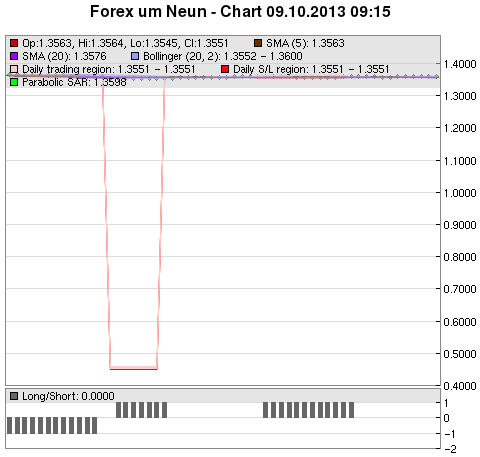Click the red OHLC legend color swatch
Image resolution: width=480 pixels, height=457 pixels.
coord(14,43)
